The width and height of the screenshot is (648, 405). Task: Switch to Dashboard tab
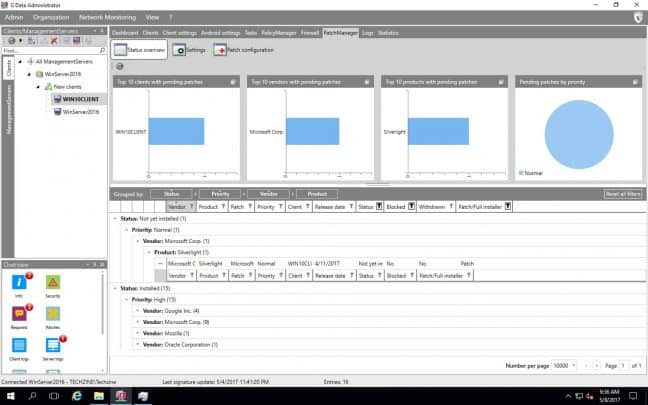click(x=125, y=33)
